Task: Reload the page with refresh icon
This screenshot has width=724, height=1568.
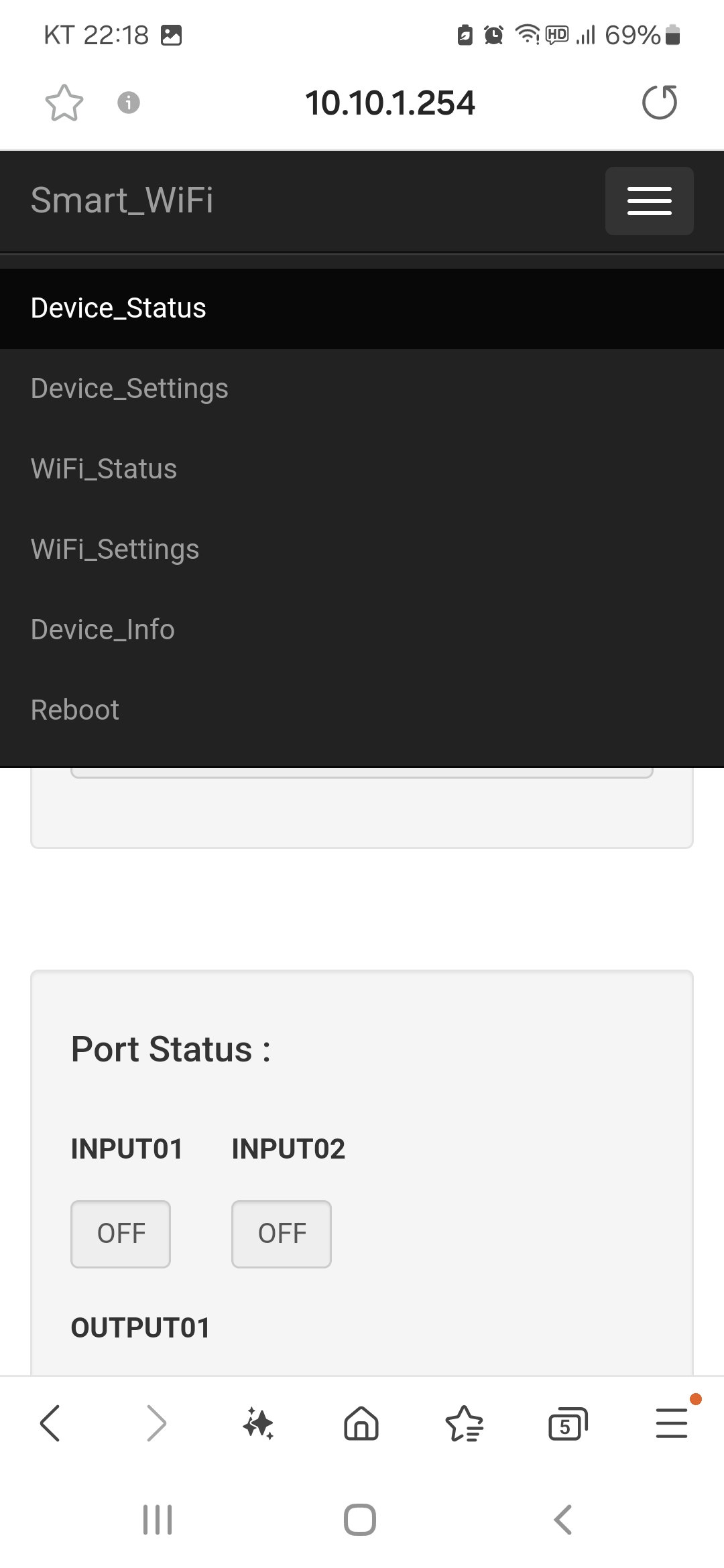Action: point(660,103)
